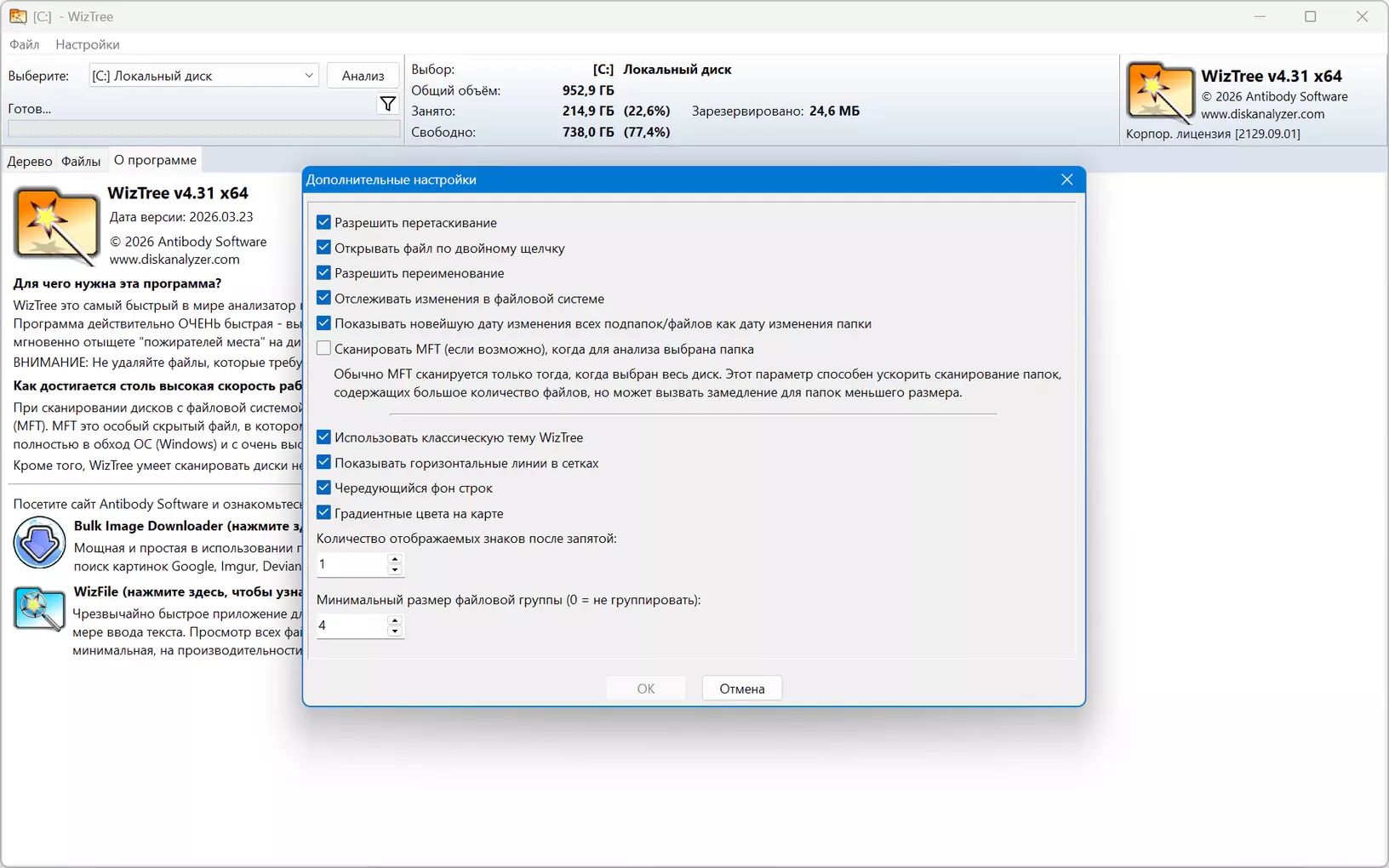Screen dimensions: 1389x868
Task: Click the filter funnel icon
Action: click(388, 104)
